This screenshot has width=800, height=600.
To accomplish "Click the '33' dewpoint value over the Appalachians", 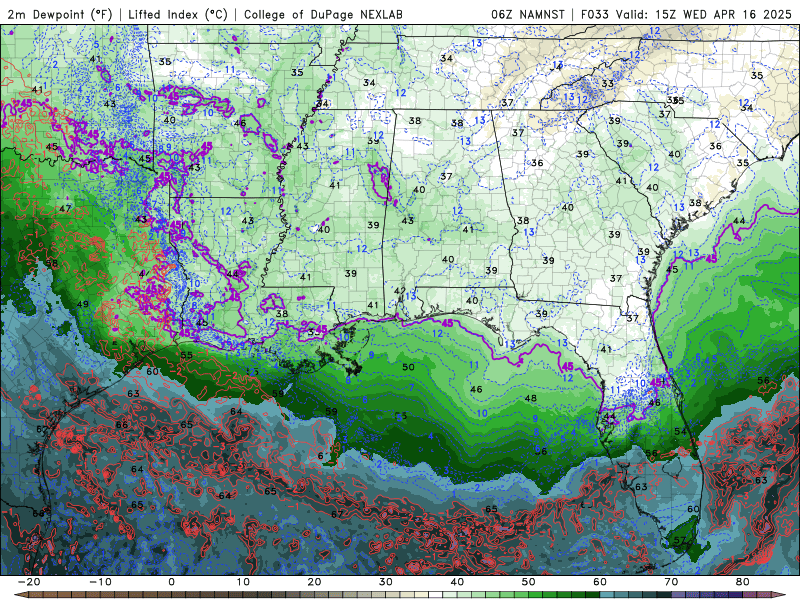I will tap(607, 83).
